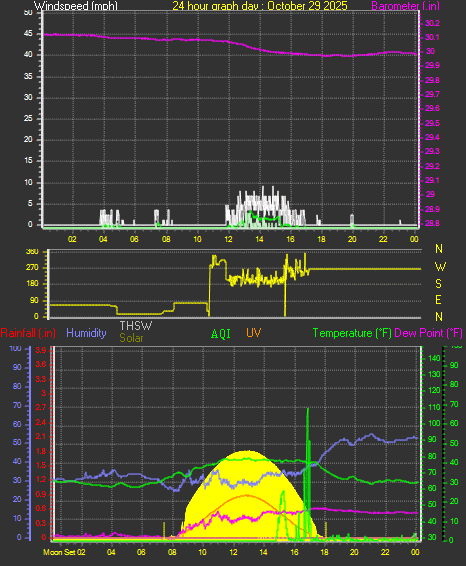Click the "E" compass label beside the wind direction graph
The width and height of the screenshot is (466, 566).
tap(438, 300)
